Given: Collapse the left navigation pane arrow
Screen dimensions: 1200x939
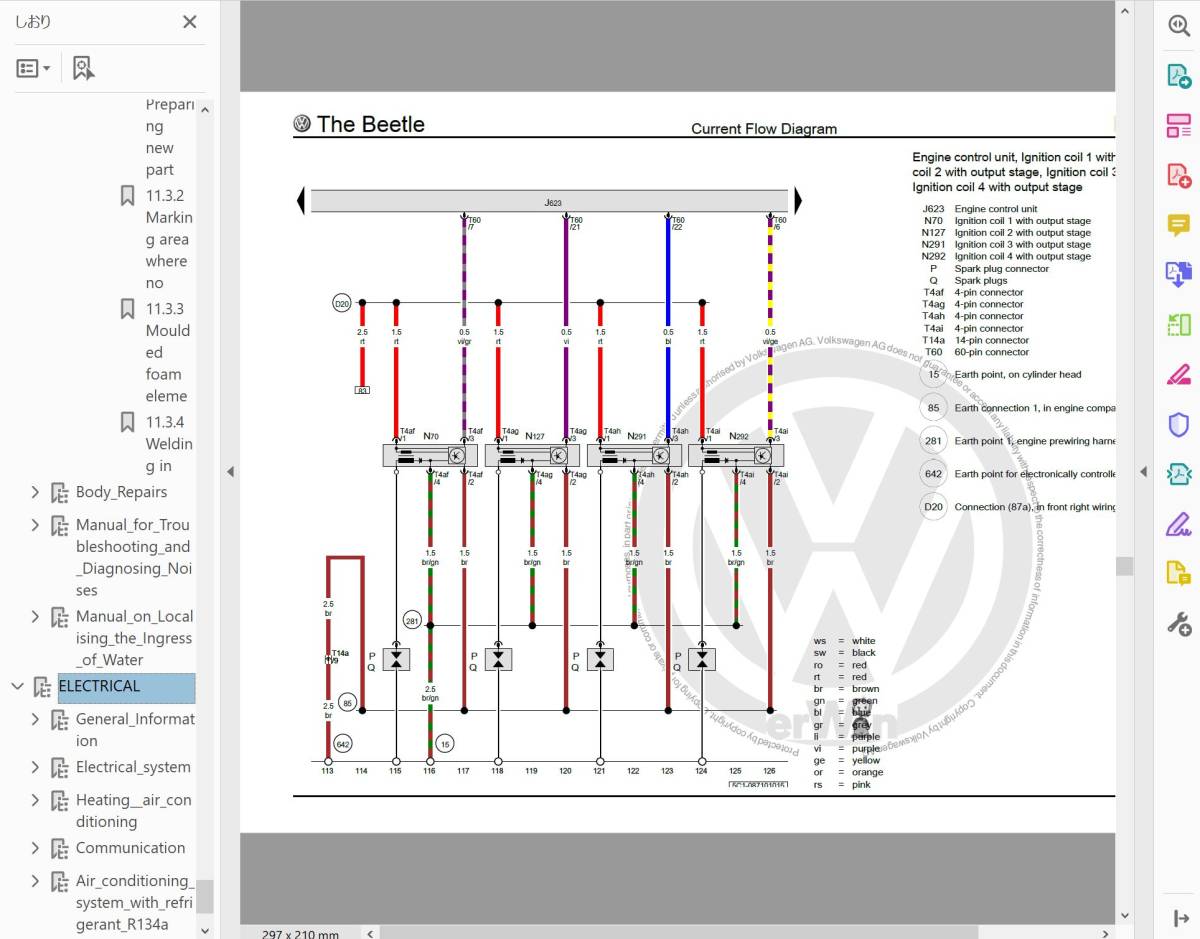Looking at the screenshot, I should (230, 471).
